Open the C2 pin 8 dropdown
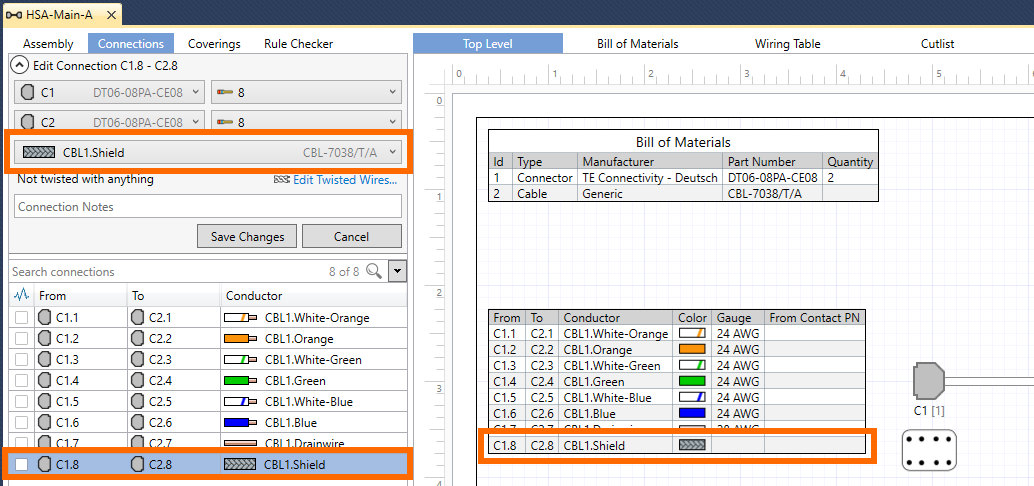The height and width of the screenshot is (486, 1034). point(306,122)
